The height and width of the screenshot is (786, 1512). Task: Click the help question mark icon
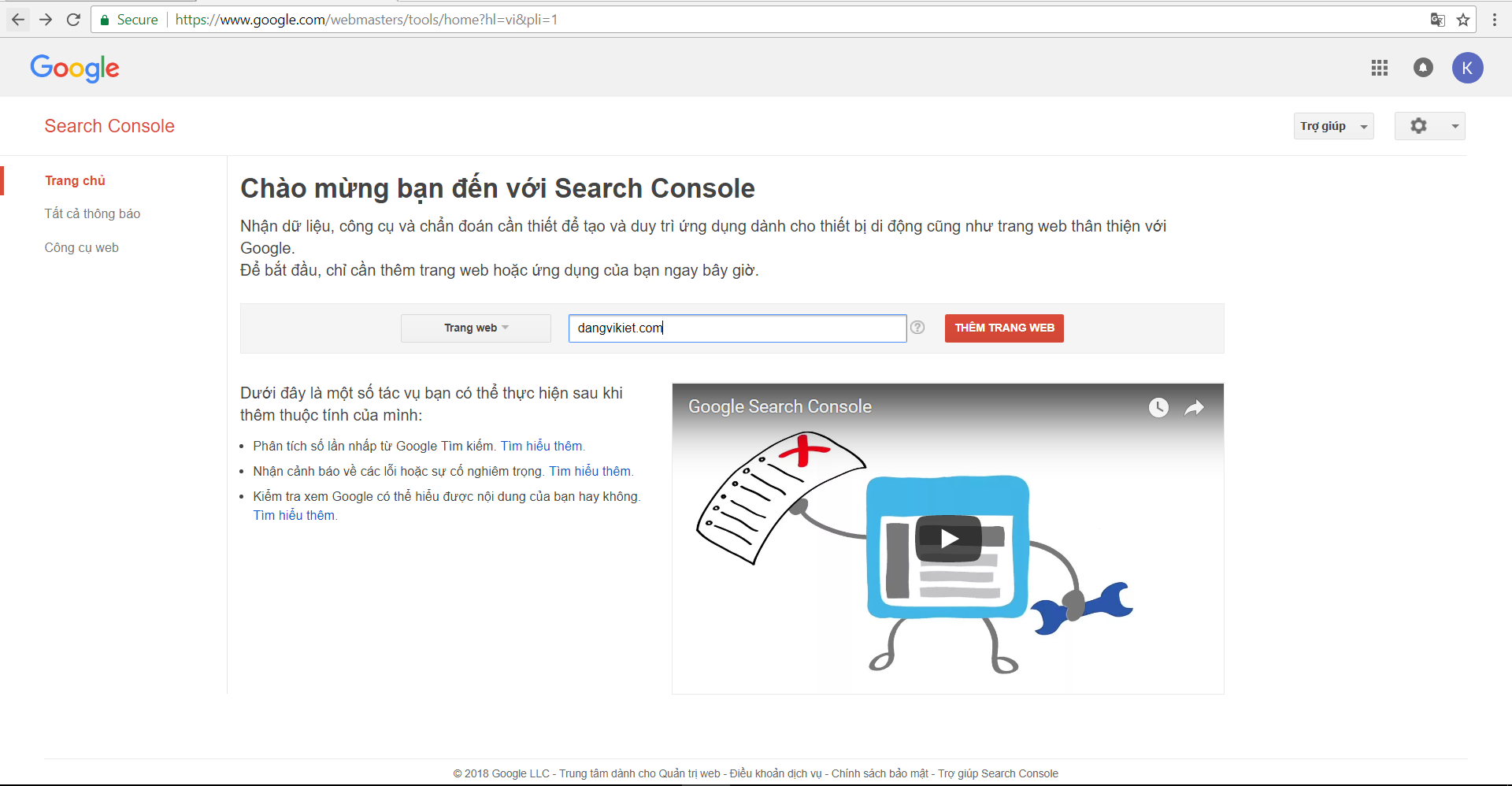pyautogui.click(x=917, y=328)
